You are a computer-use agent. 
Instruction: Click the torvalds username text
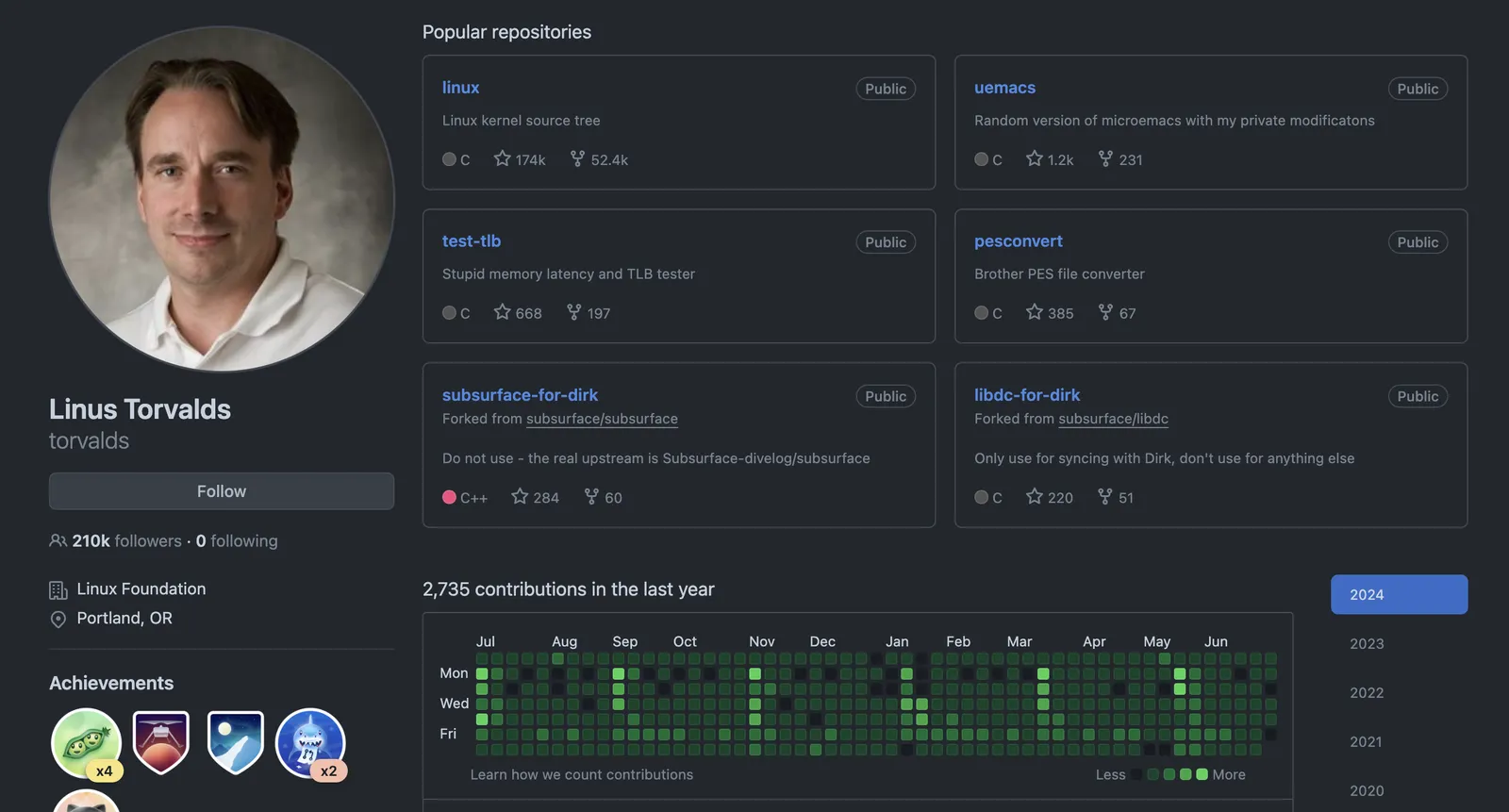tap(89, 440)
